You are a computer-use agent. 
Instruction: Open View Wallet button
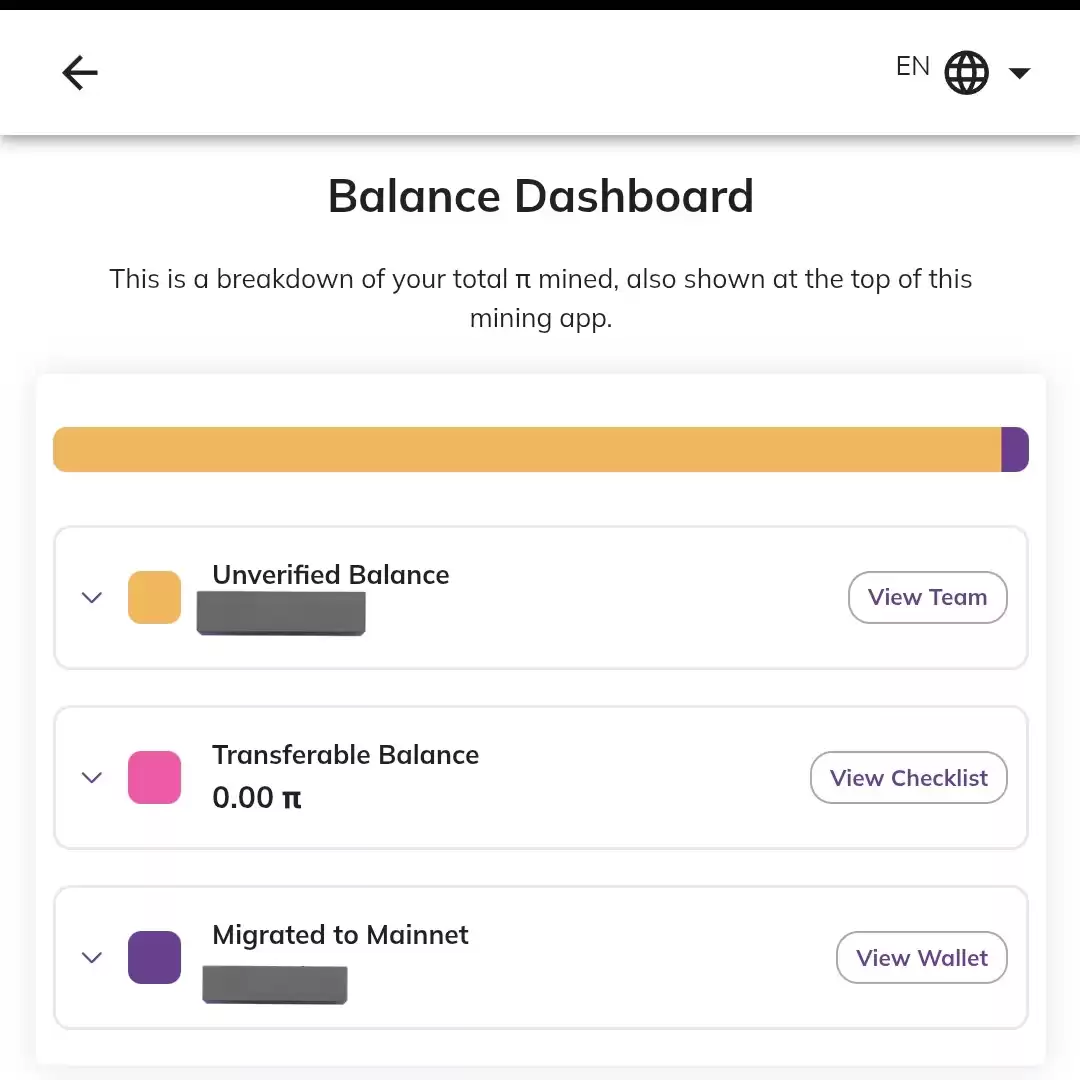point(922,957)
